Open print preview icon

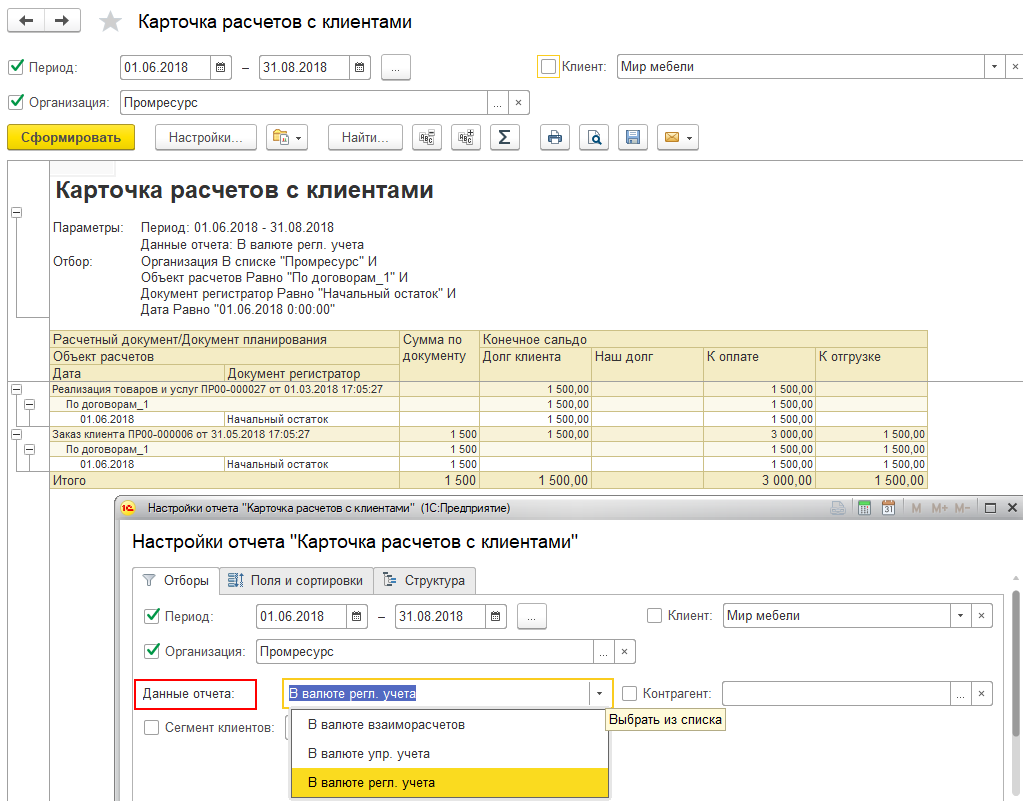point(594,138)
